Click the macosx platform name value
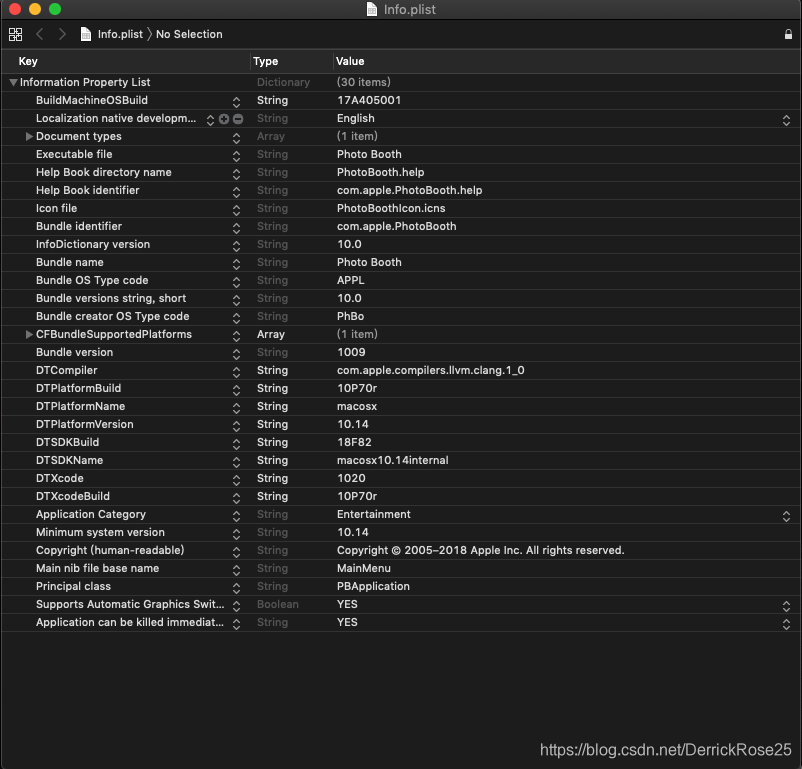The width and height of the screenshot is (802, 769). (x=357, y=406)
